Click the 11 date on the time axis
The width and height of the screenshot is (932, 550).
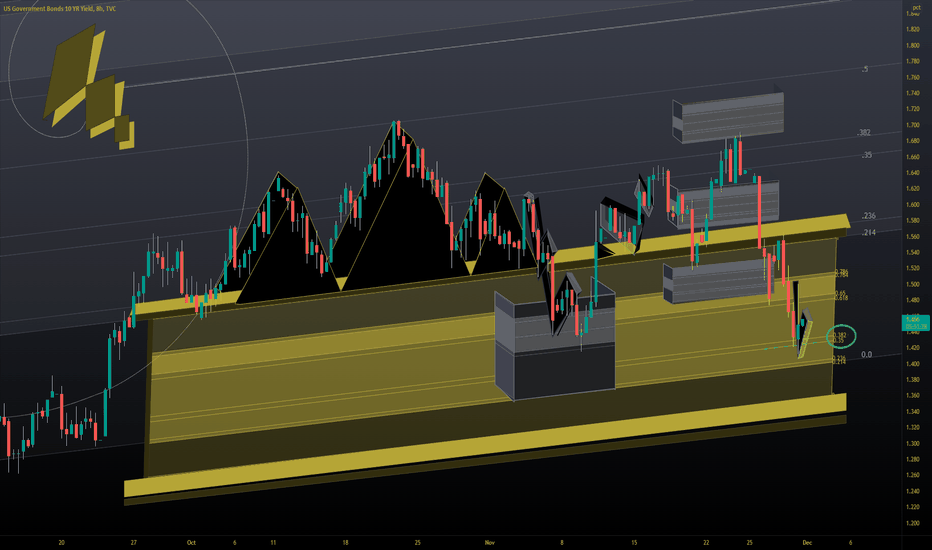pyautogui.click(x=273, y=542)
